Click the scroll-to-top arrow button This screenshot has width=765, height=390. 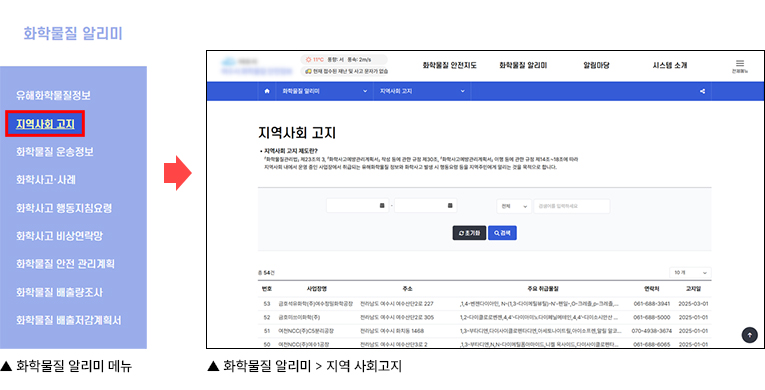click(x=750, y=335)
